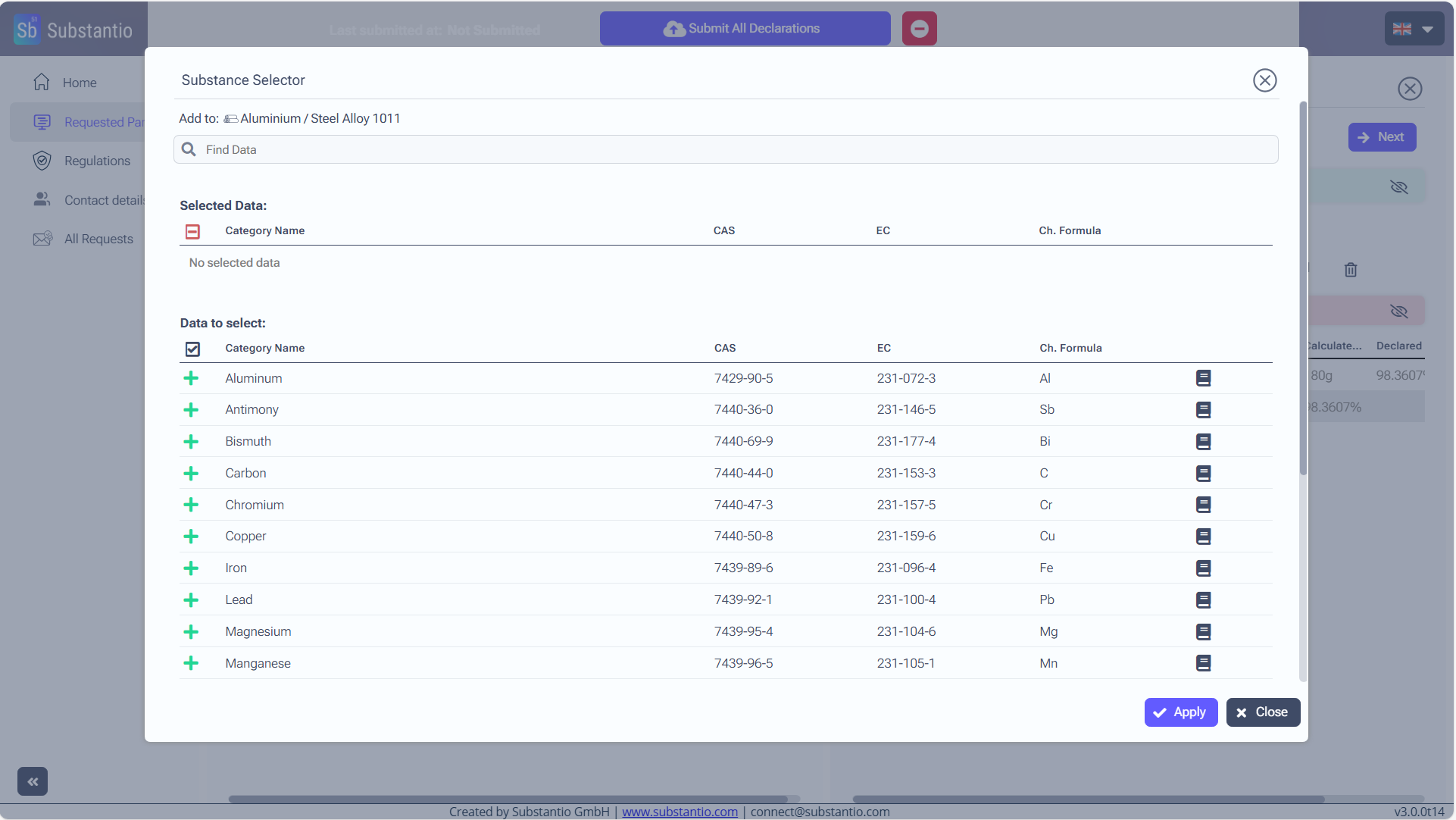The height and width of the screenshot is (820, 1456).
Task: Open the www.substantio.com link
Action: tap(680, 812)
